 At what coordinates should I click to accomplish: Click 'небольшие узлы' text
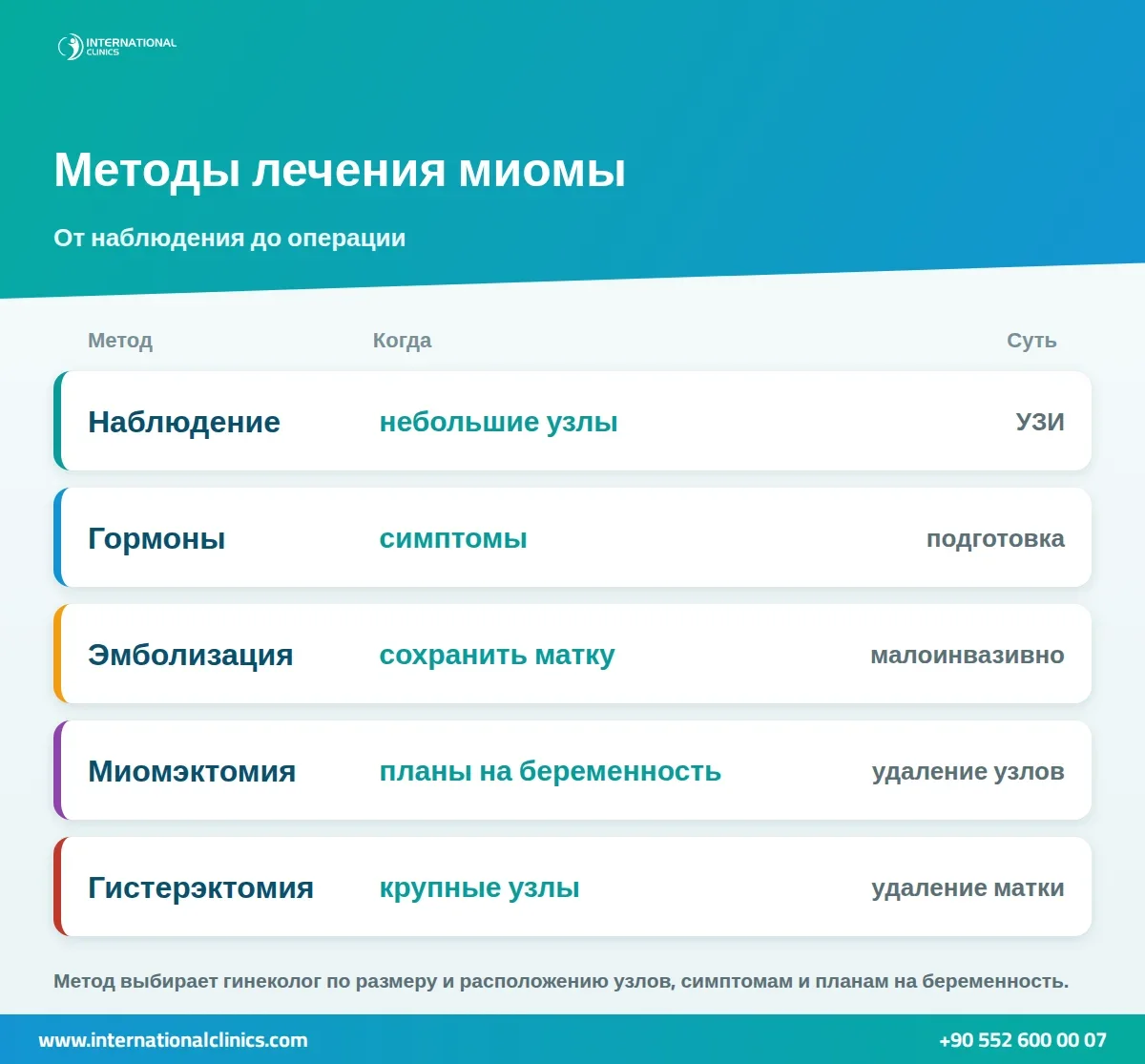498,422
